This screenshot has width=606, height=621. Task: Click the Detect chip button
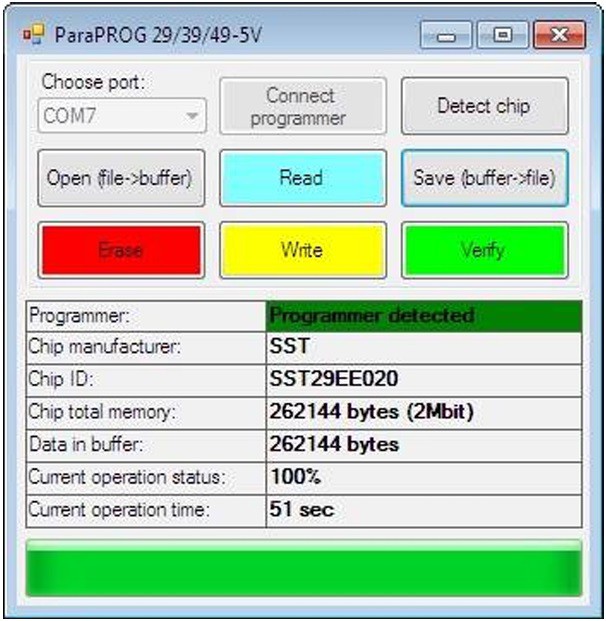coord(484,106)
